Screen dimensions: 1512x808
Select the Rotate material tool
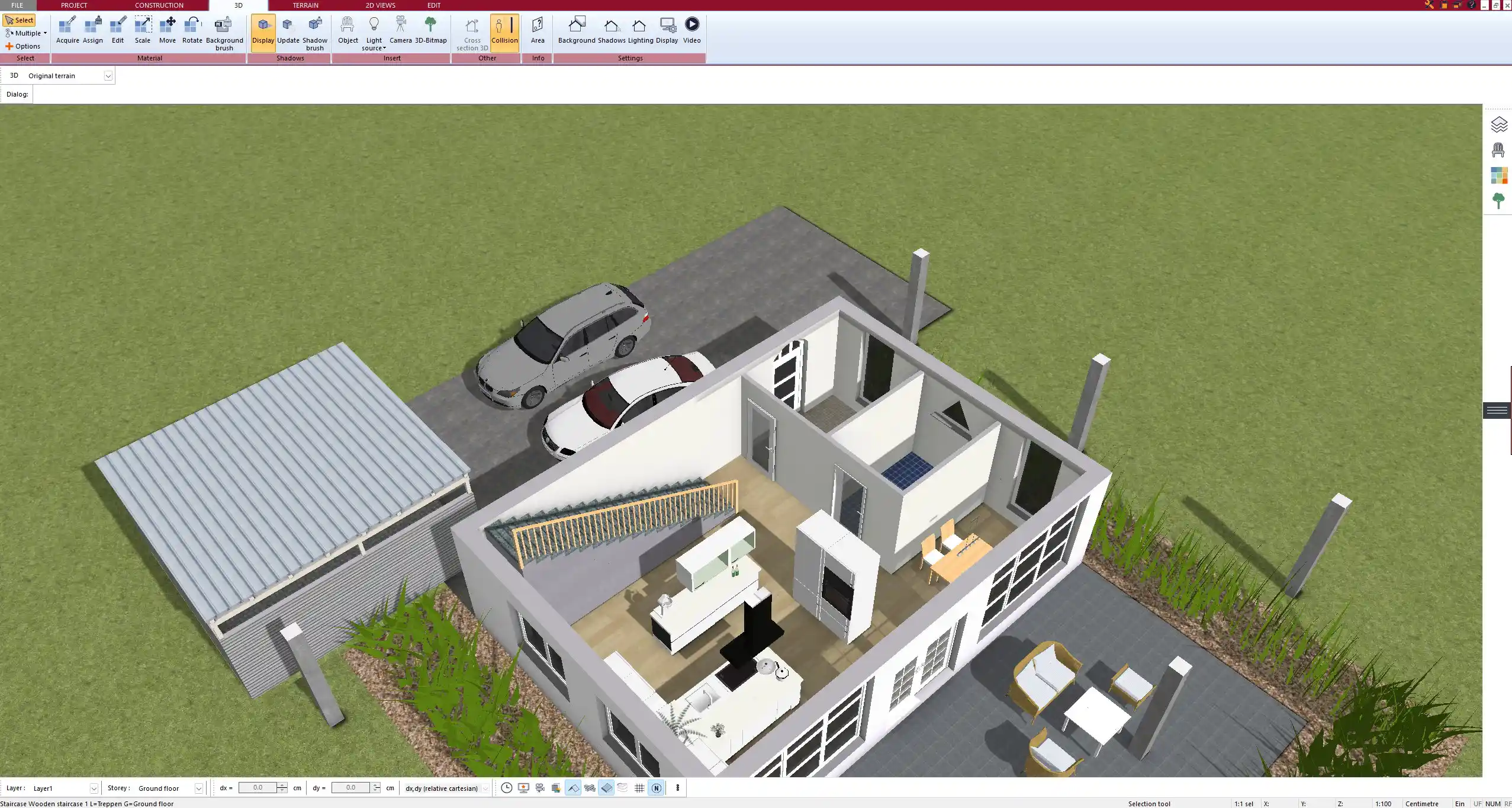(192, 30)
